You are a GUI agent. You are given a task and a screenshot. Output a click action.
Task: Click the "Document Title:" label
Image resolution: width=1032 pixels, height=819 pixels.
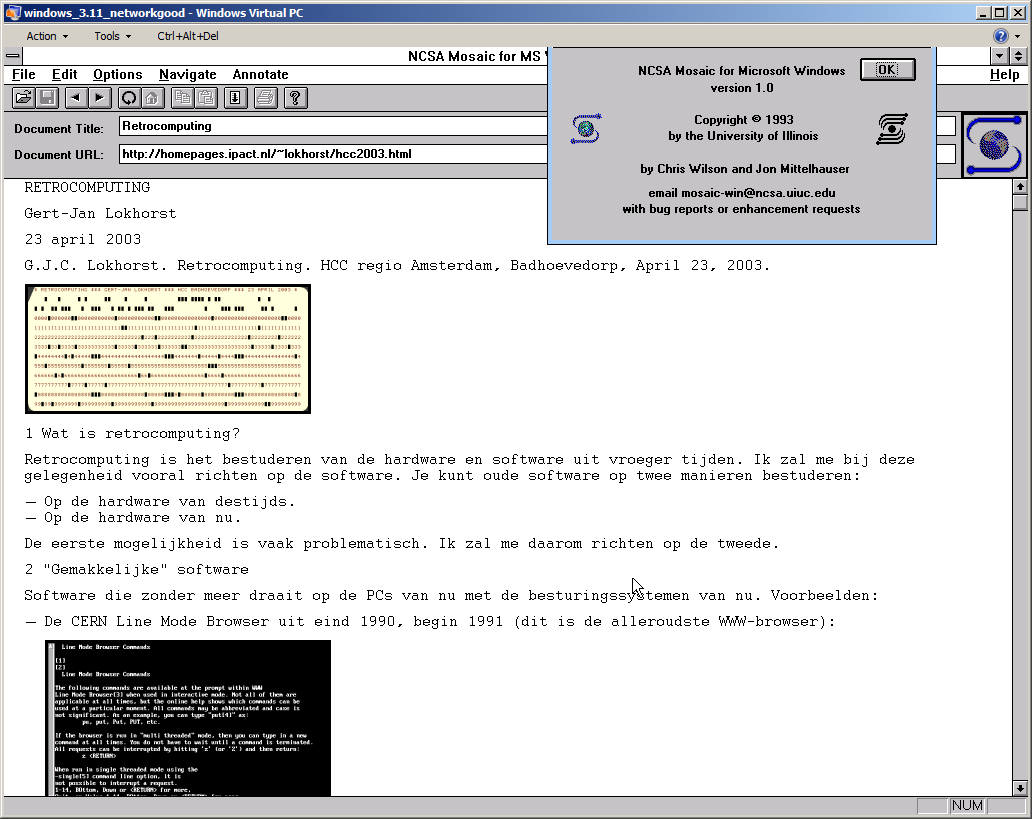[x=59, y=129]
